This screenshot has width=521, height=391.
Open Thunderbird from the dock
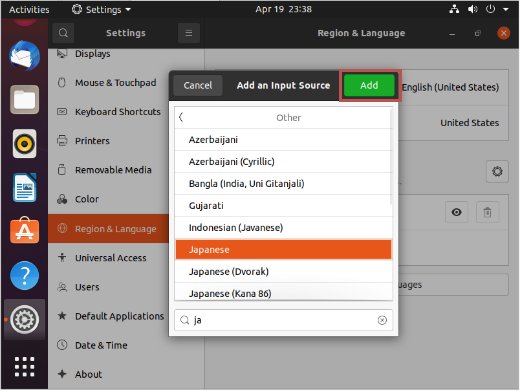coord(25,56)
